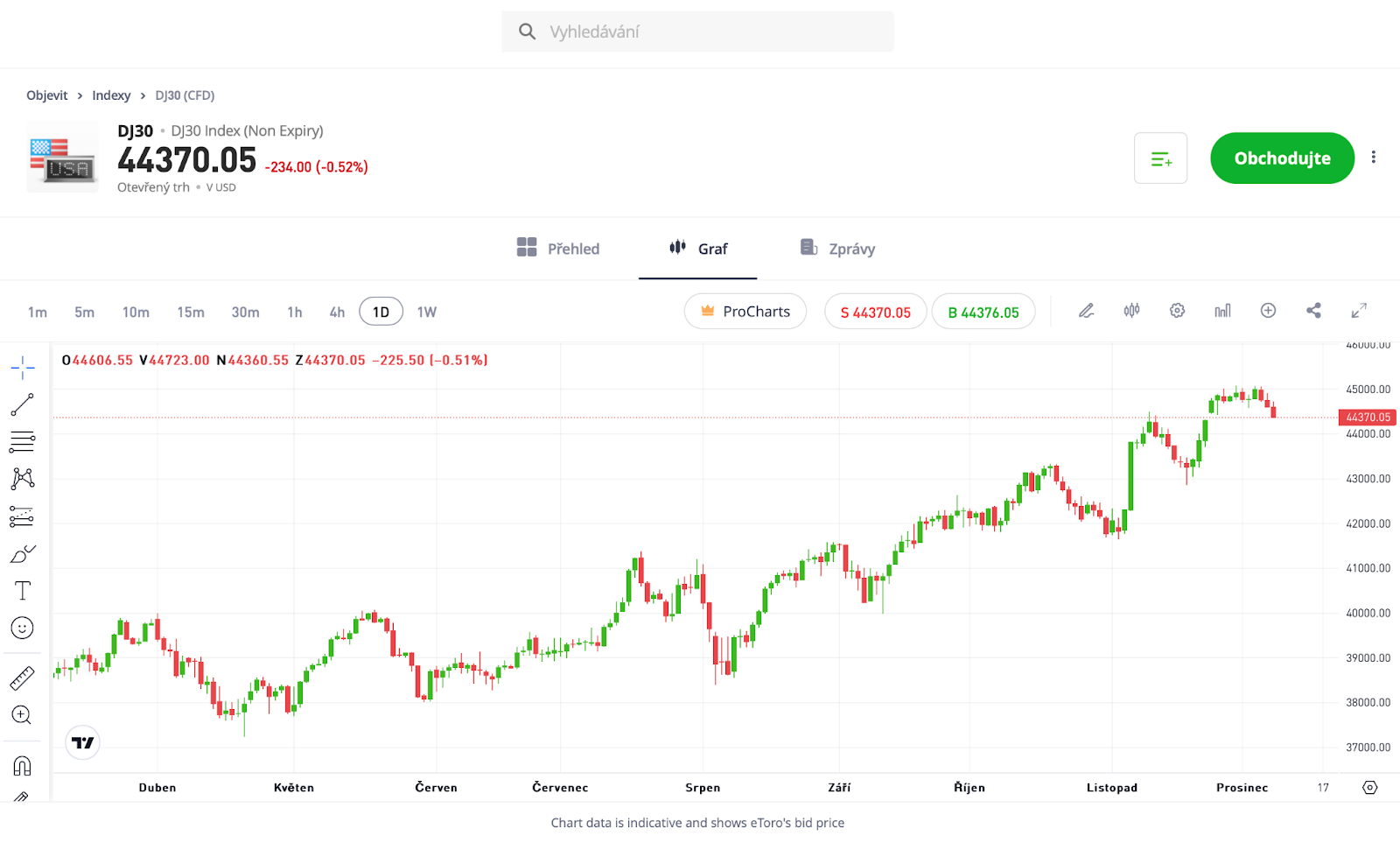The height and width of the screenshot is (843, 1400).
Task: Select the 30m timeframe
Action: click(x=246, y=313)
